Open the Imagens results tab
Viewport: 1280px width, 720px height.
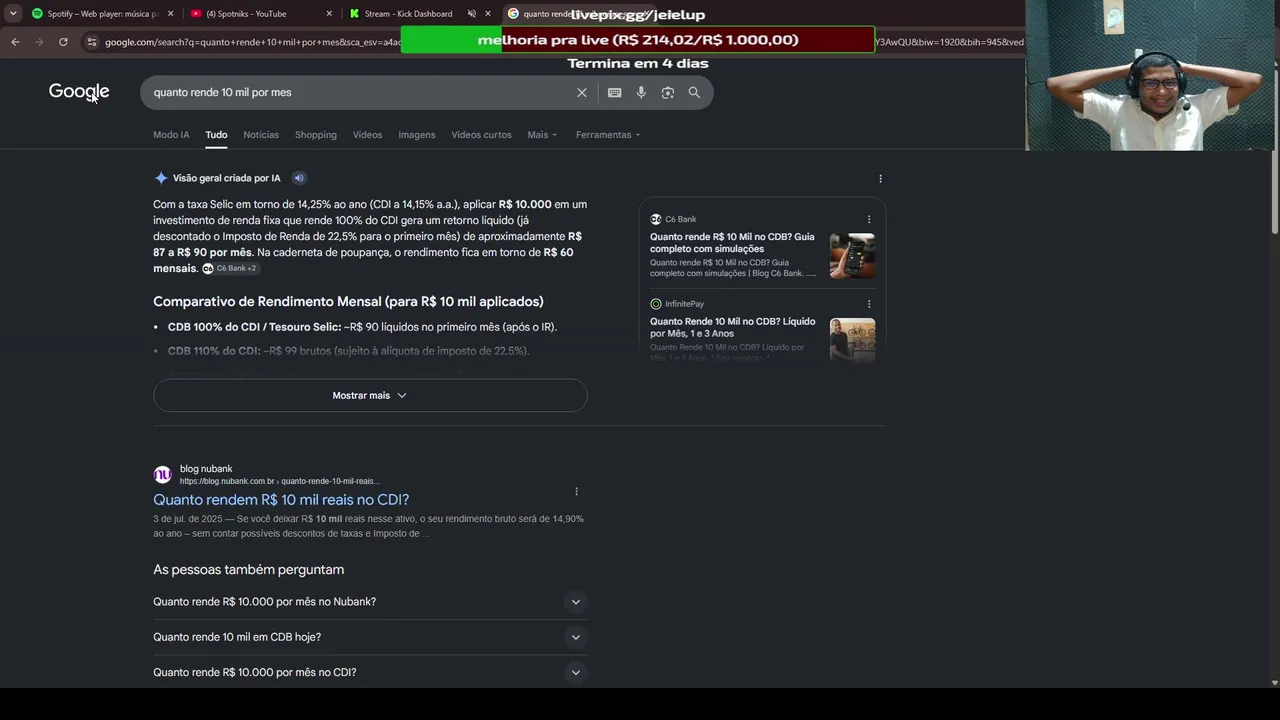pyautogui.click(x=417, y=135)
